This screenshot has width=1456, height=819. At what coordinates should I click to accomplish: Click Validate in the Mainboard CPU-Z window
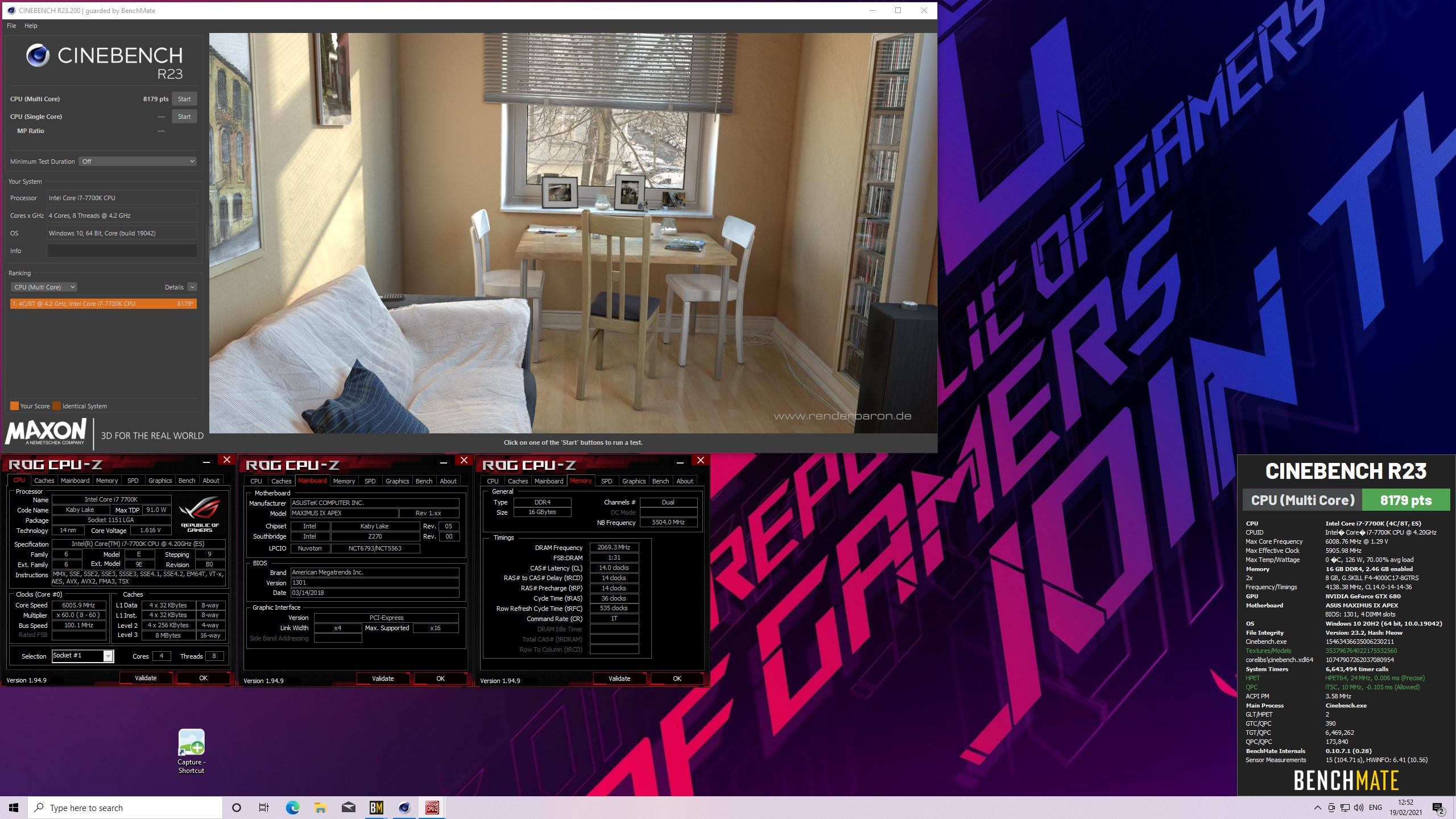point(383,679)
